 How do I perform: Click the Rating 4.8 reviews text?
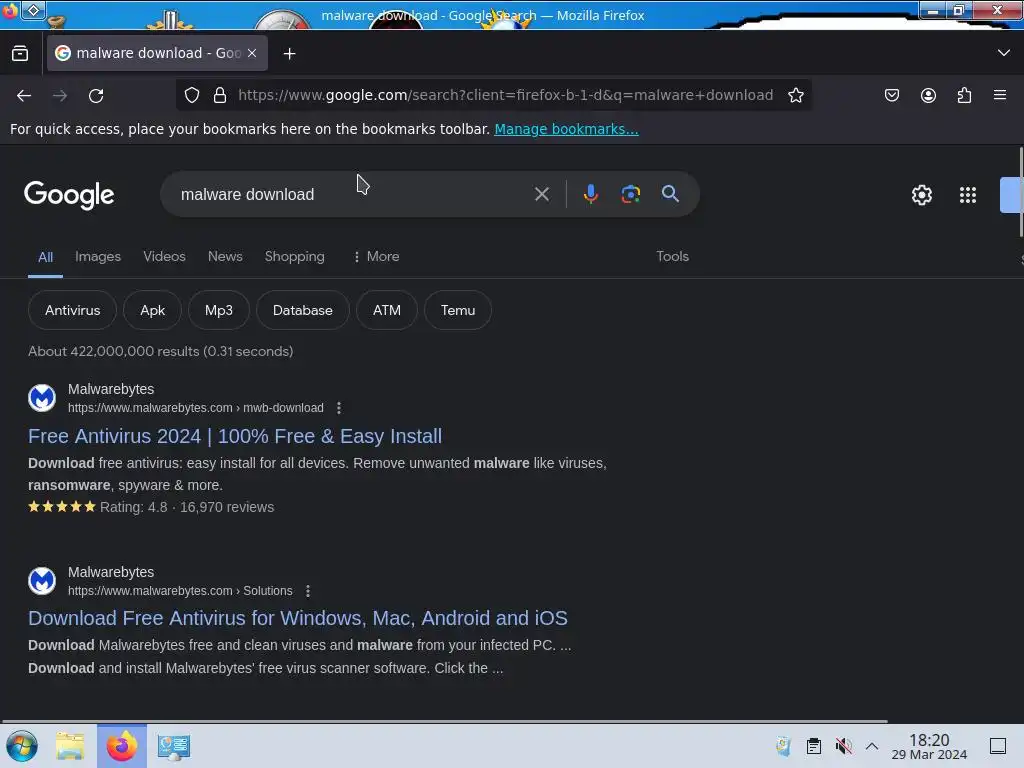coord(187,507)
